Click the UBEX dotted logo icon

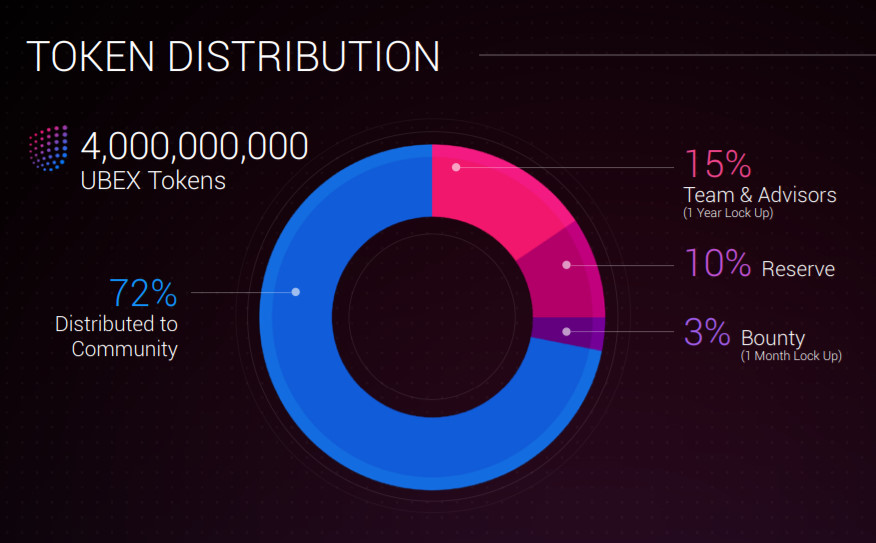coord(49,148)
